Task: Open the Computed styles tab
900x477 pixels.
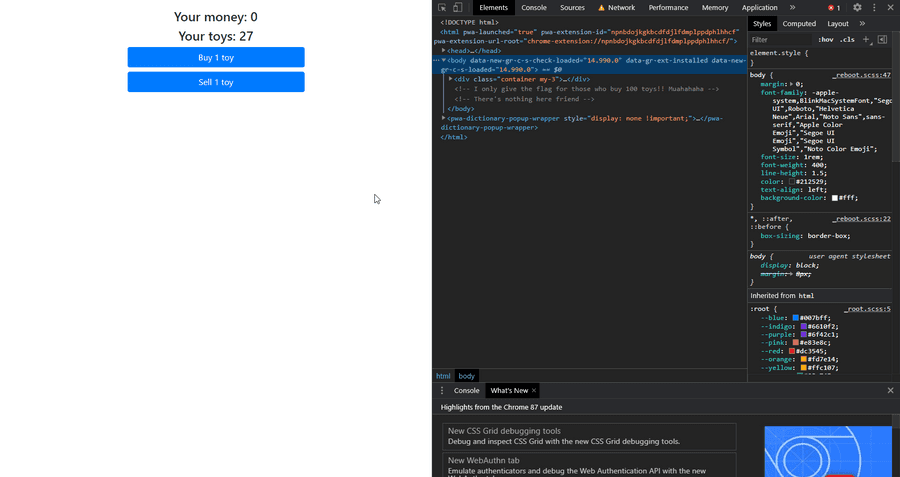Action: (799, 23)
